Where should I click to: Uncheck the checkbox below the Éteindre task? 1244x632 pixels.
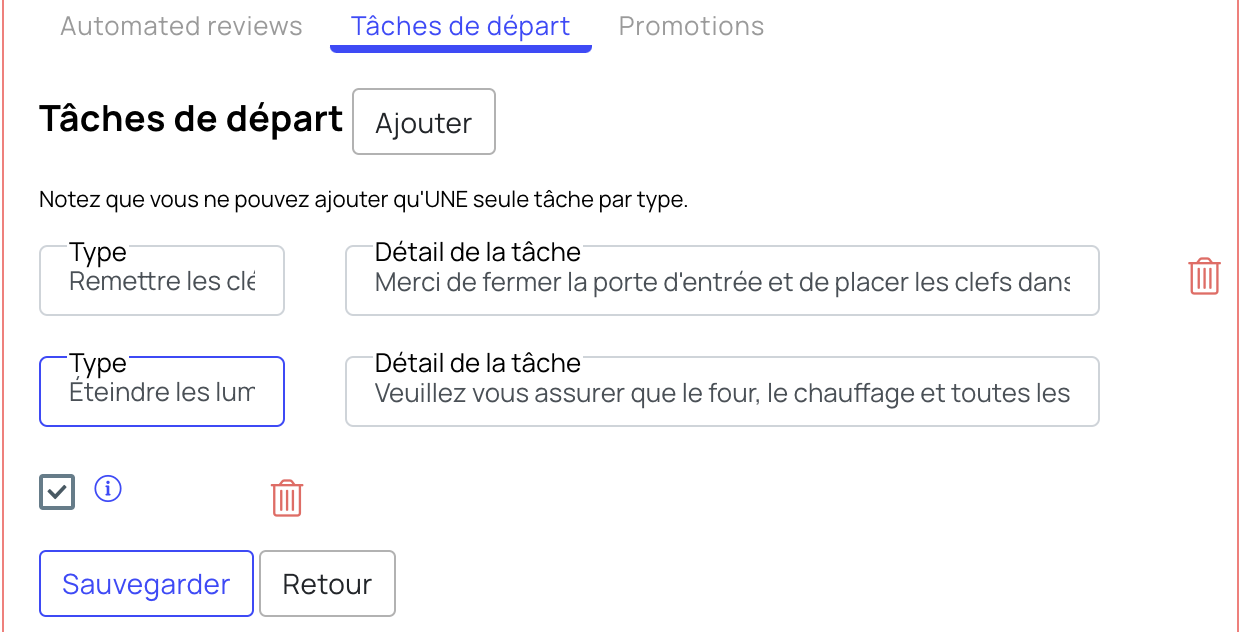pos(57,492)
